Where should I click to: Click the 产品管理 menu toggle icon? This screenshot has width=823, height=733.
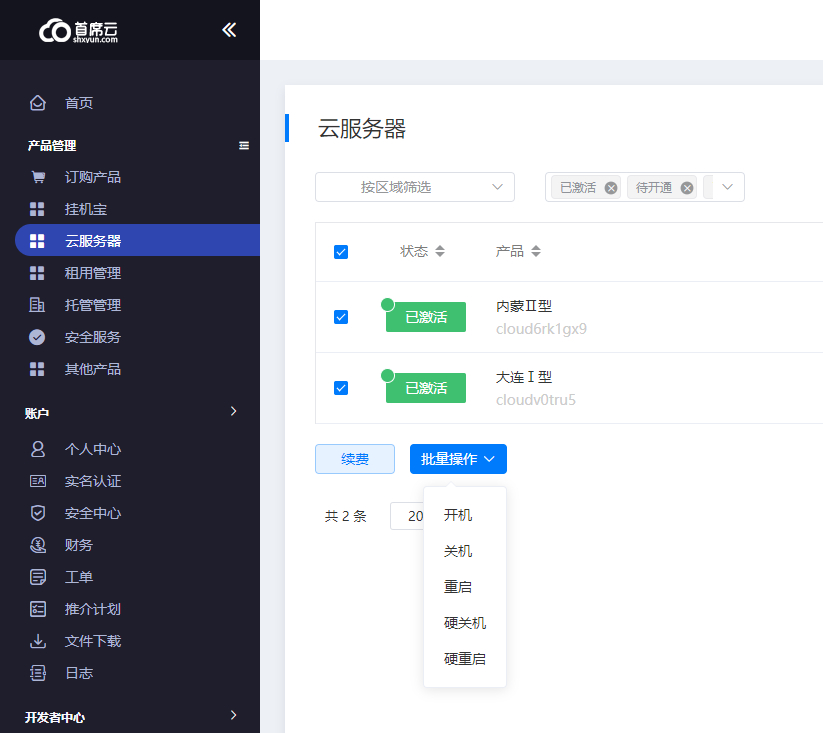pyautogui.click(x=244, y=146)
